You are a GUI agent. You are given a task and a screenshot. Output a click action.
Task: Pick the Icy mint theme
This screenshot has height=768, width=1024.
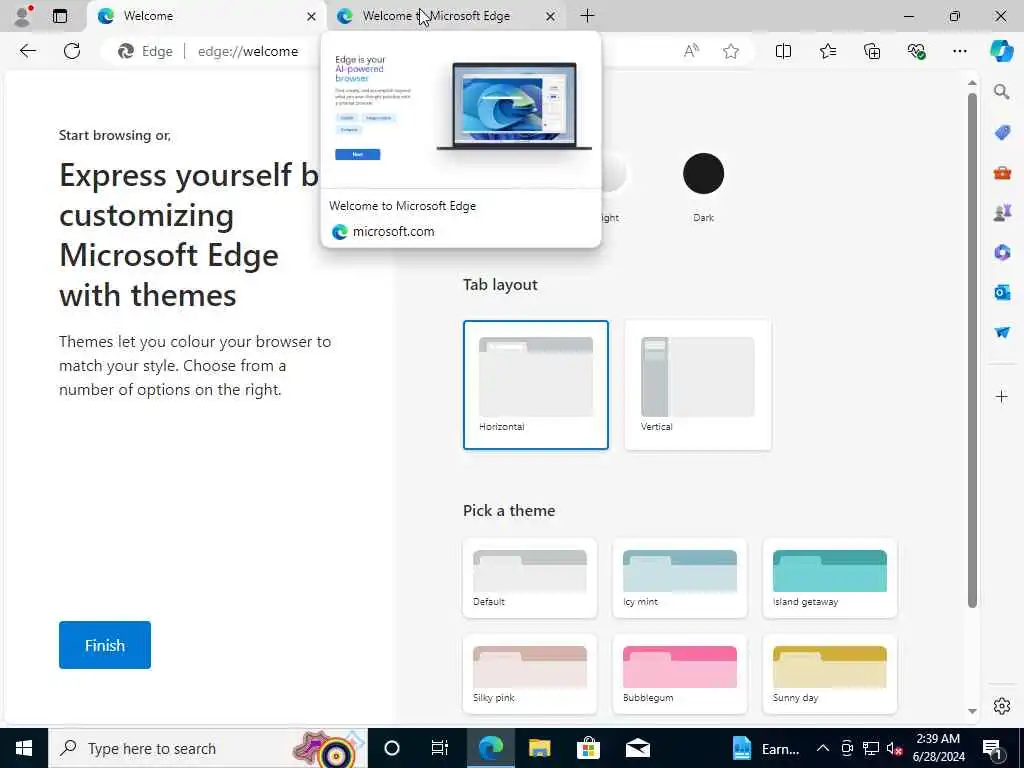click(680, 578)
